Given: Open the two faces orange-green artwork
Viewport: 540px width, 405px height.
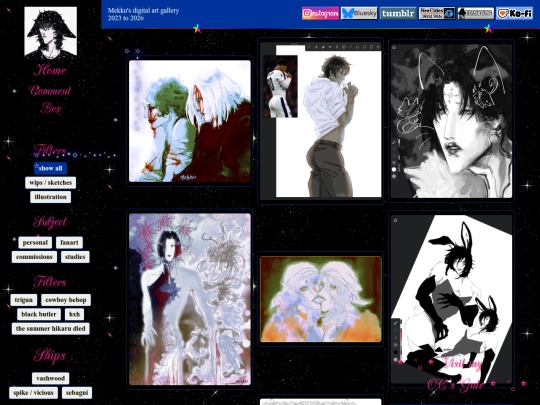Looking at the screenshot, I should [321, 299].
